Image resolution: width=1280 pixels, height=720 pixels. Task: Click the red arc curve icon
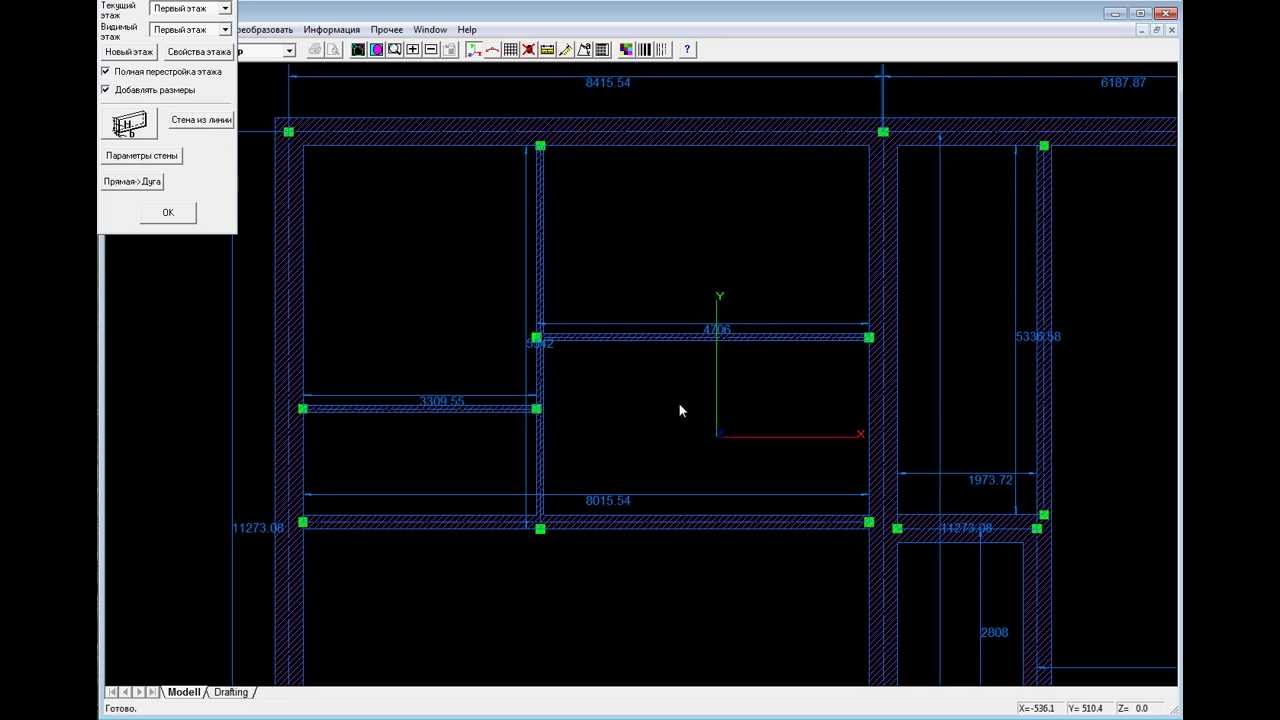(x=492, y=50)
